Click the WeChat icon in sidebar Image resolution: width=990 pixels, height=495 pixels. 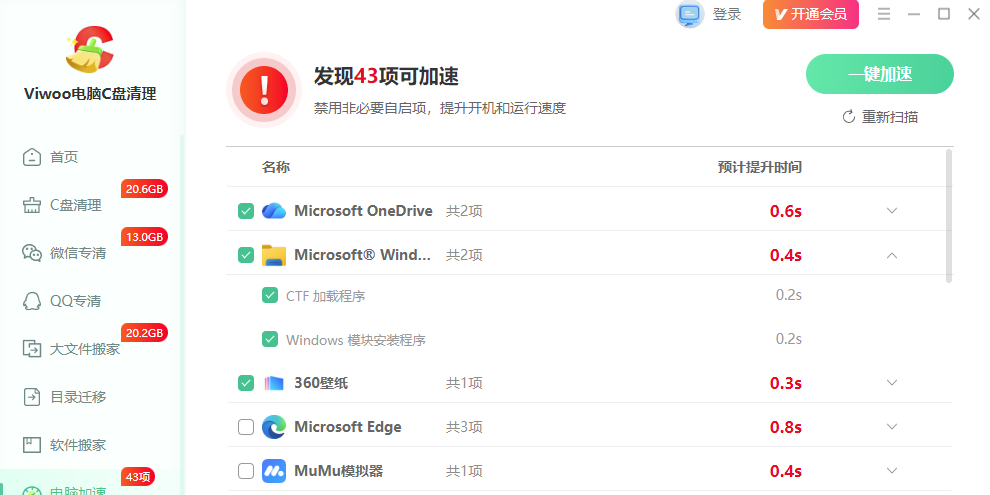click(x=32, y=253)
